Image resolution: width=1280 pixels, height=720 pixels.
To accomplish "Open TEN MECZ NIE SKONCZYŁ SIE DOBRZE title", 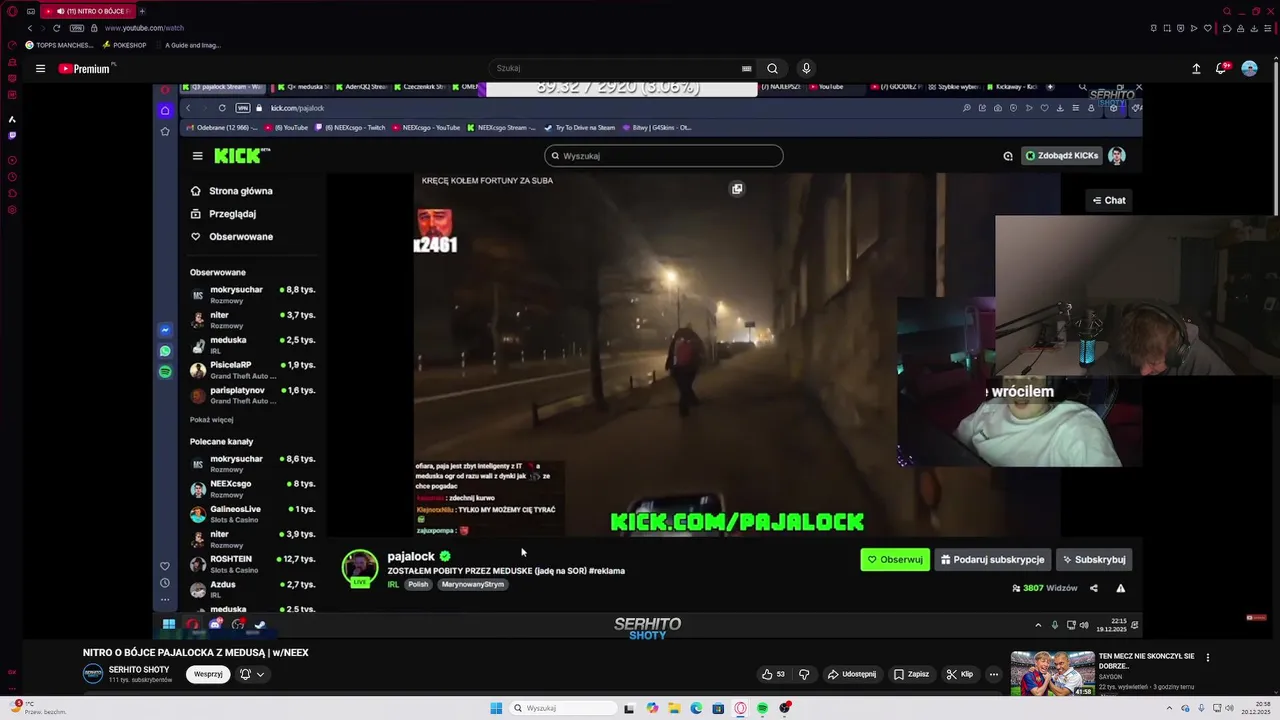I will (1147, 660).
